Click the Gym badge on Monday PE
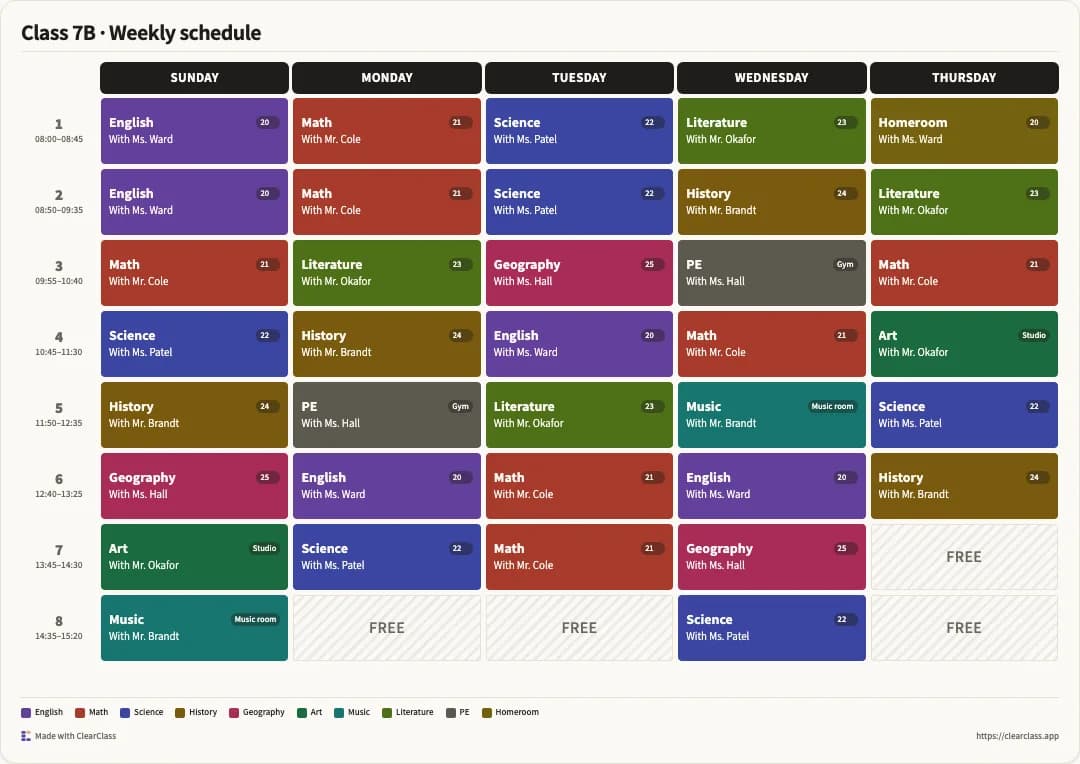The height and width of the screenshot is (764, 1080). point(460,406)
